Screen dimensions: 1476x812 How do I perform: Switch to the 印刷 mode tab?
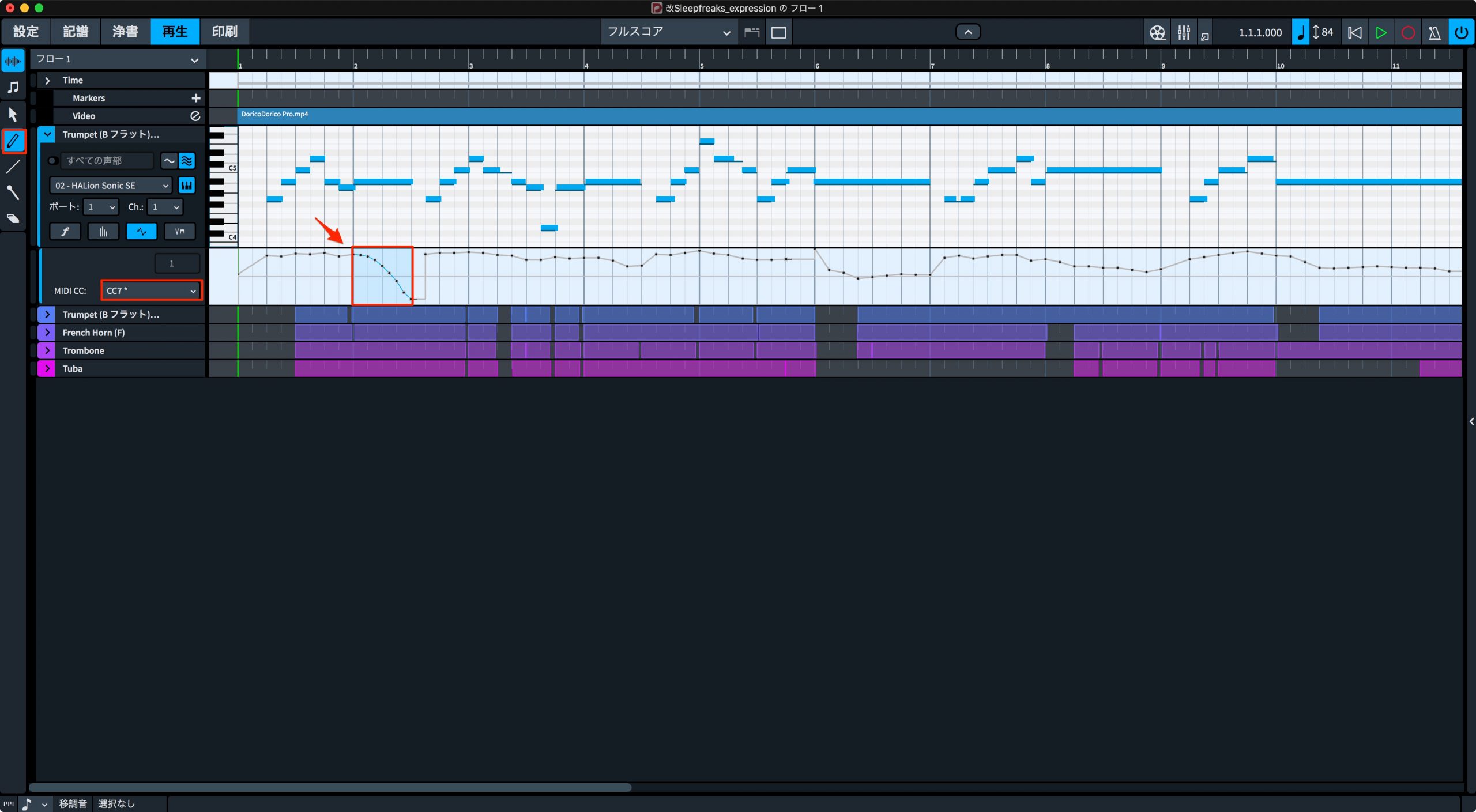(x=225, y=32)
